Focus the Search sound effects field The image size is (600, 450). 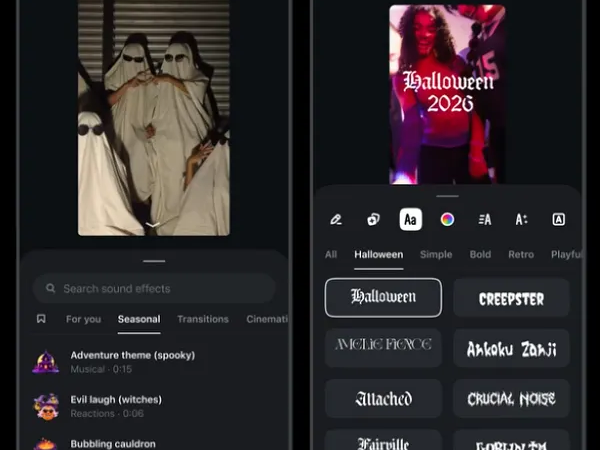154,288
